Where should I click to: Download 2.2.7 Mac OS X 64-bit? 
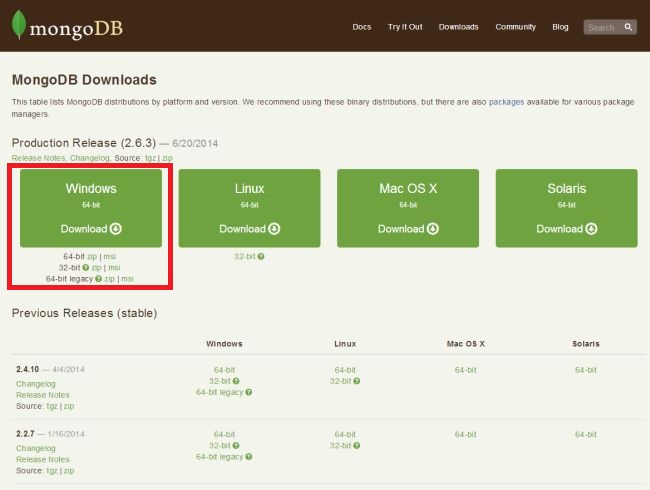466,434
